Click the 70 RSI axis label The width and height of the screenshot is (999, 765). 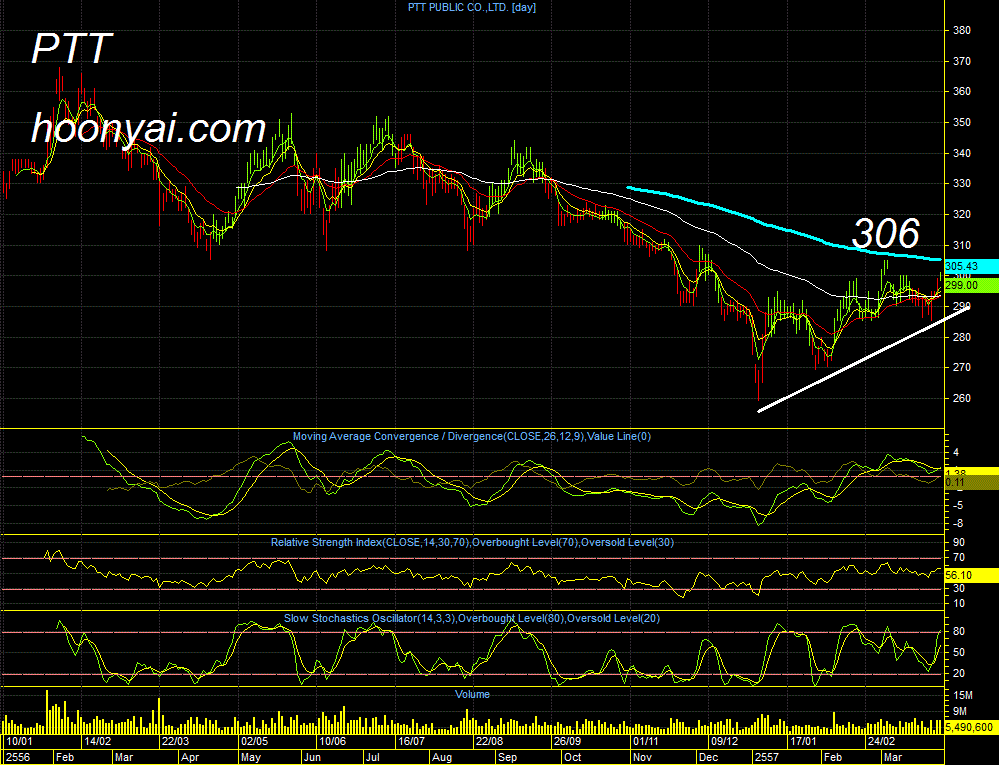click(959, 558)
